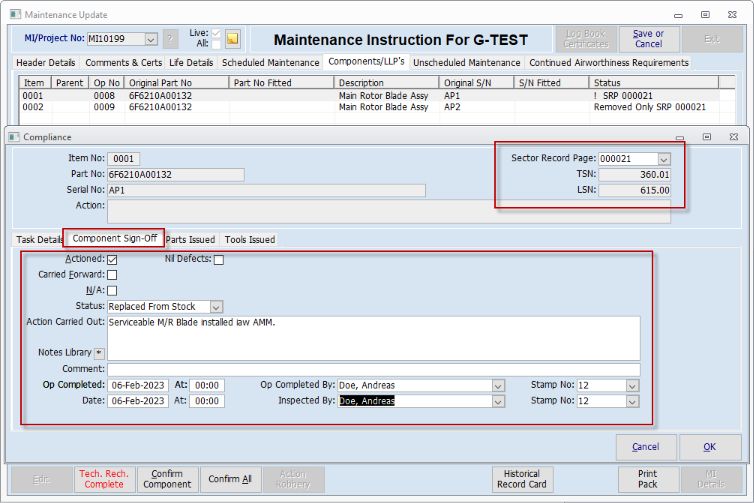
Task: Open the Sector Record Page dropdown
Action: pos(664,159)
